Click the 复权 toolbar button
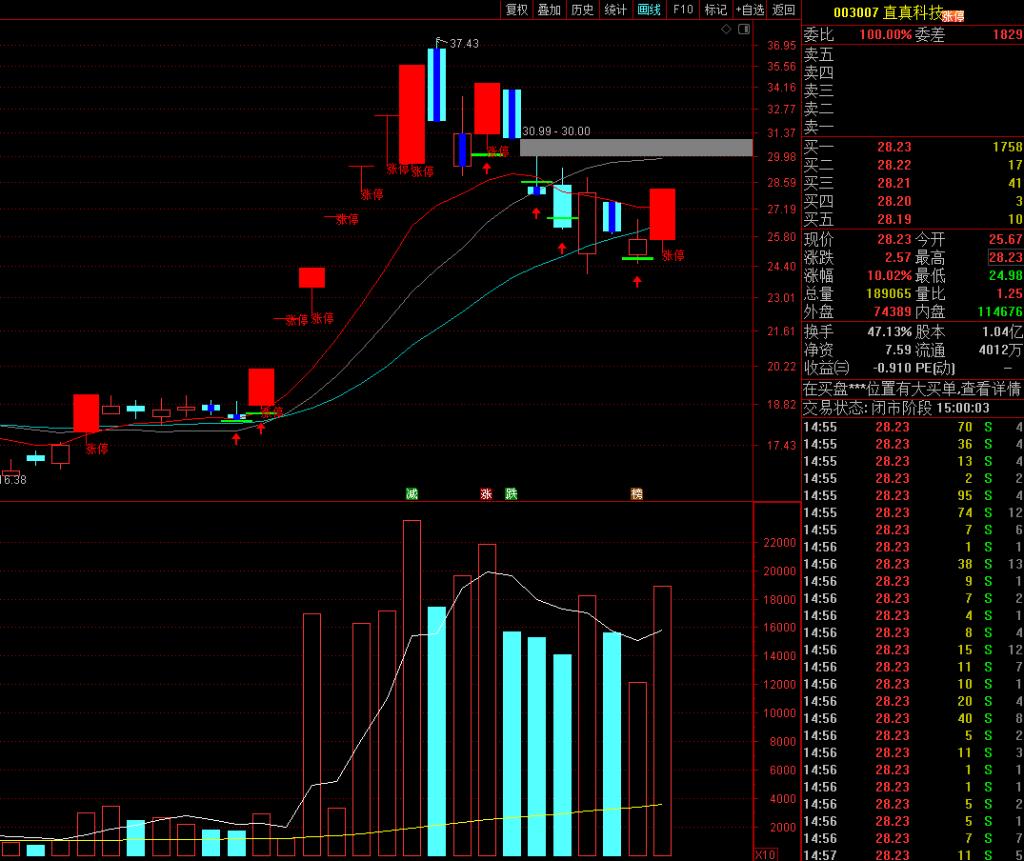 coord(516,10)
